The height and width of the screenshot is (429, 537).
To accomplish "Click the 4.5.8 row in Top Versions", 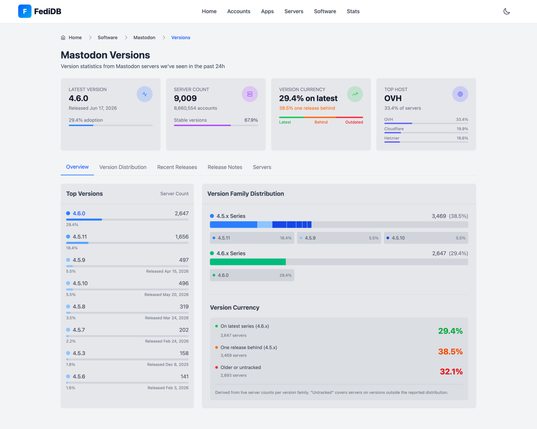I will 127,312.
